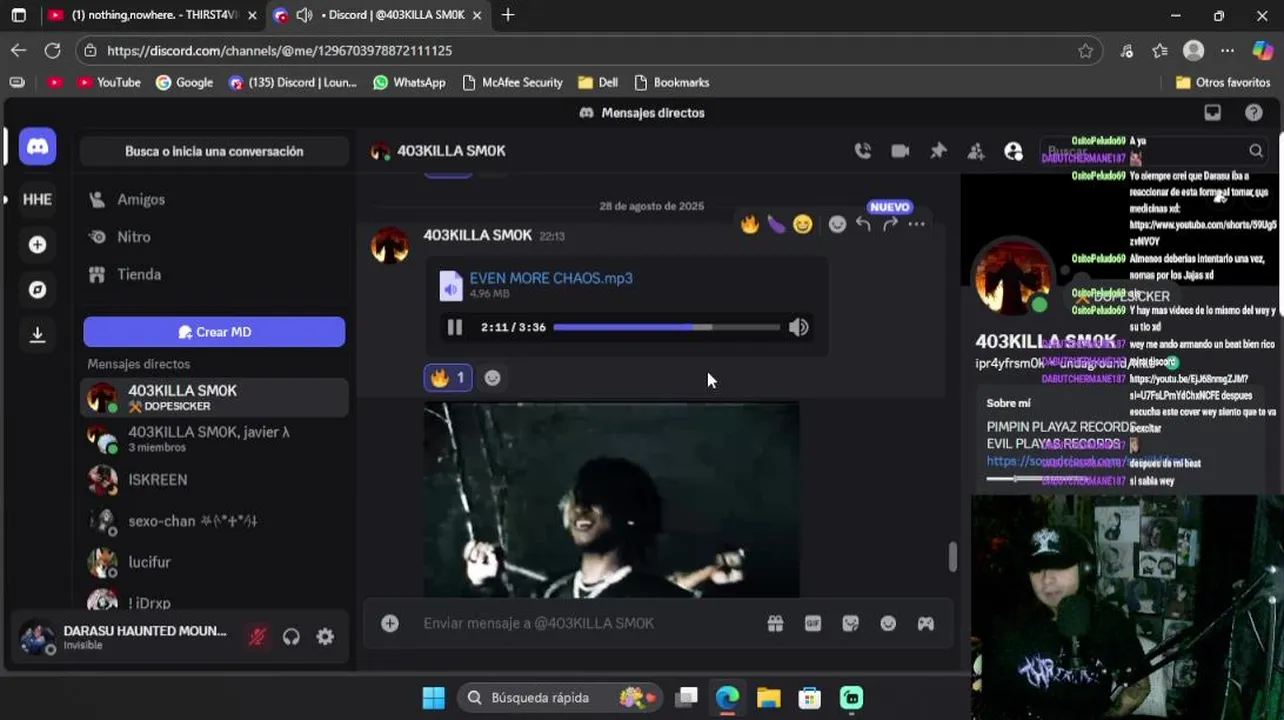Open browser settings and more menu
The image size is (1284, 720).
click(1227, 50)
